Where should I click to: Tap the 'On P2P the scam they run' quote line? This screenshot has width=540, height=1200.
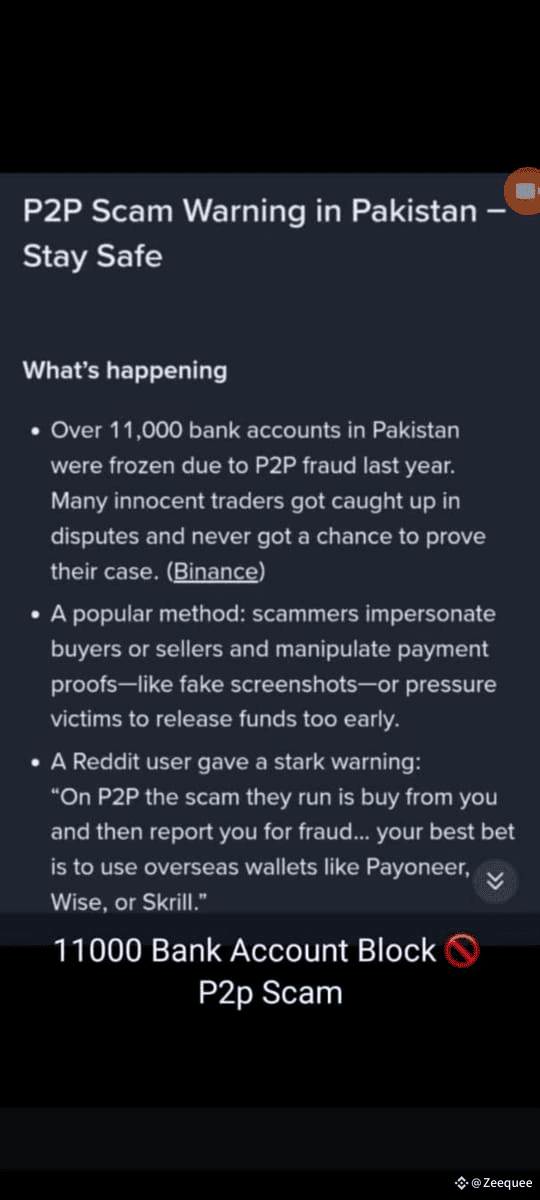(274, 798)
